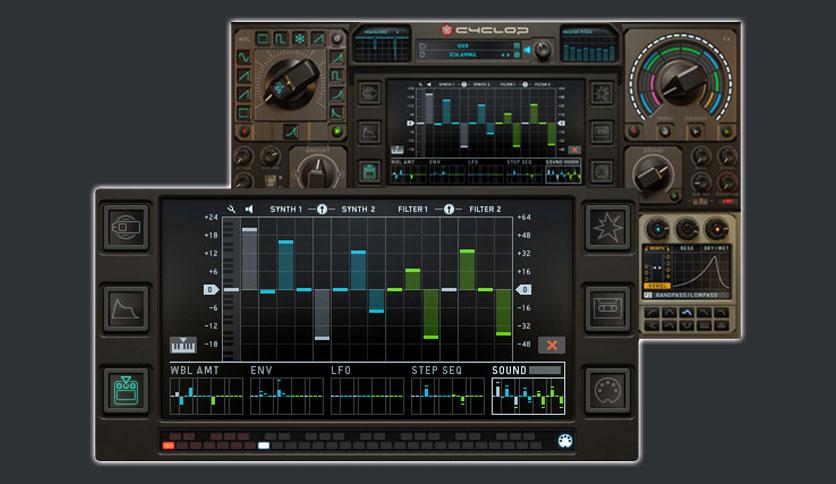Switch to the WBL AMT tab

pyautogui.click(x=206, y=389)
